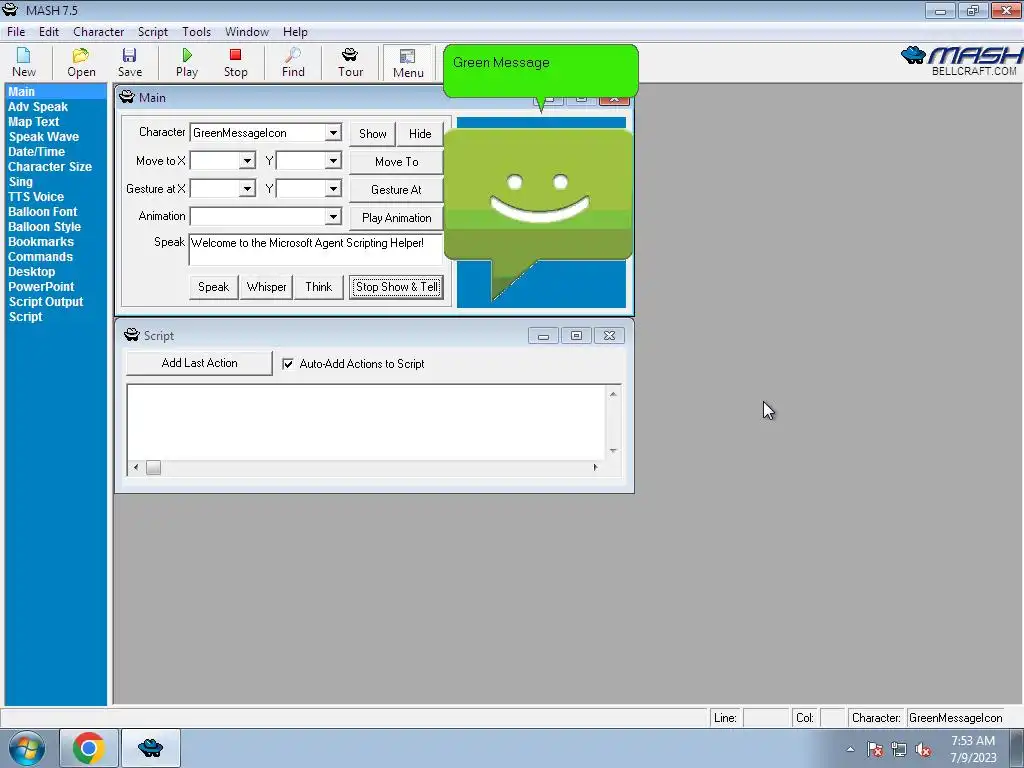The image size is (1024, 768).
Task: Open the Script menu
Action: 153,31
